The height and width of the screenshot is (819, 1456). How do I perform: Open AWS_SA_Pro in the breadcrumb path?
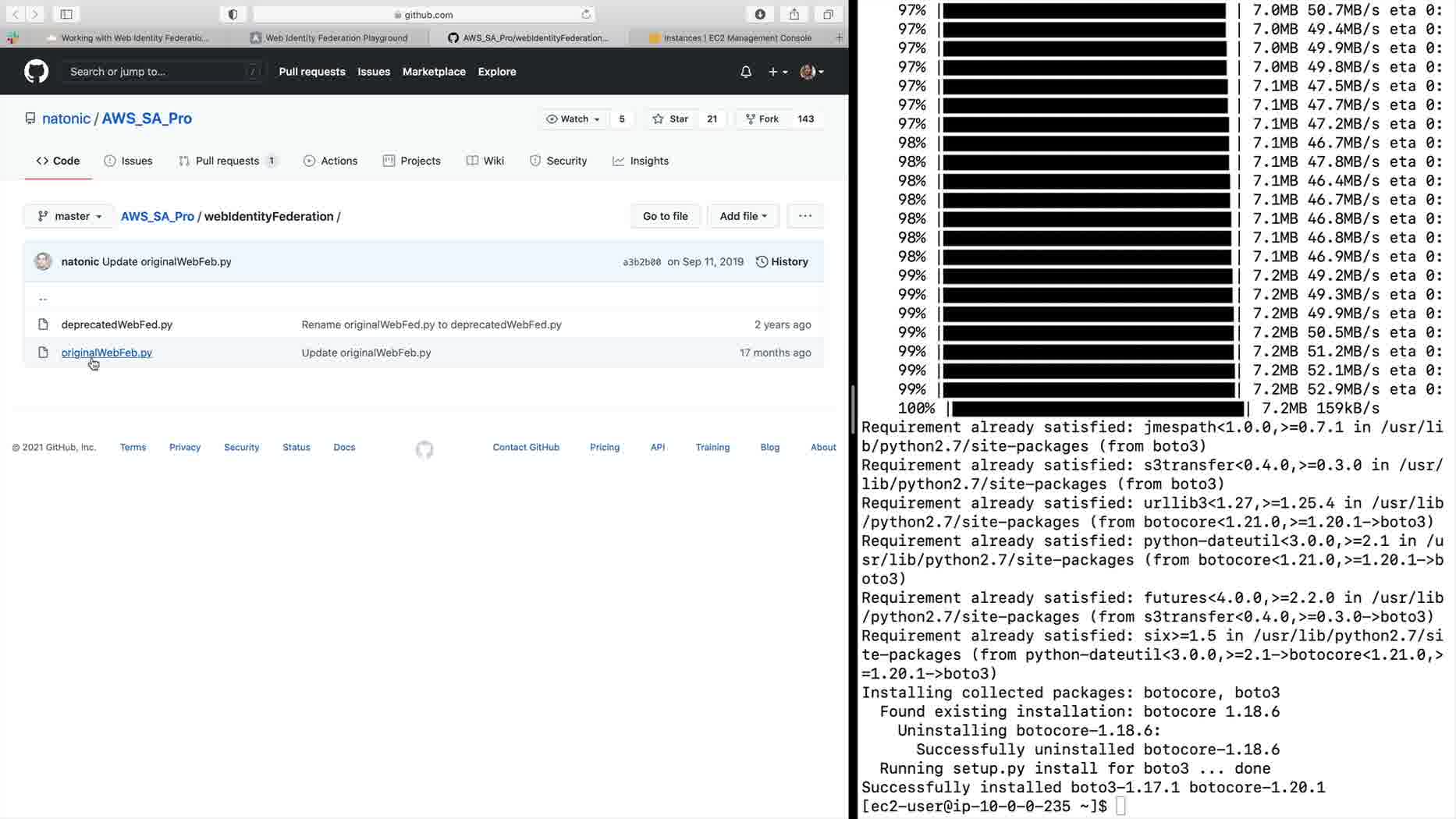158,216
